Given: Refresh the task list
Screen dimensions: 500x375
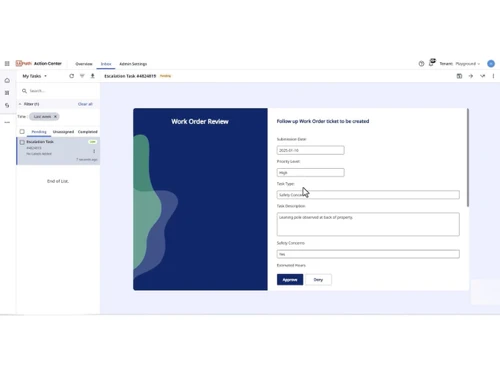Looking at the screenshot, I should 71,76.
